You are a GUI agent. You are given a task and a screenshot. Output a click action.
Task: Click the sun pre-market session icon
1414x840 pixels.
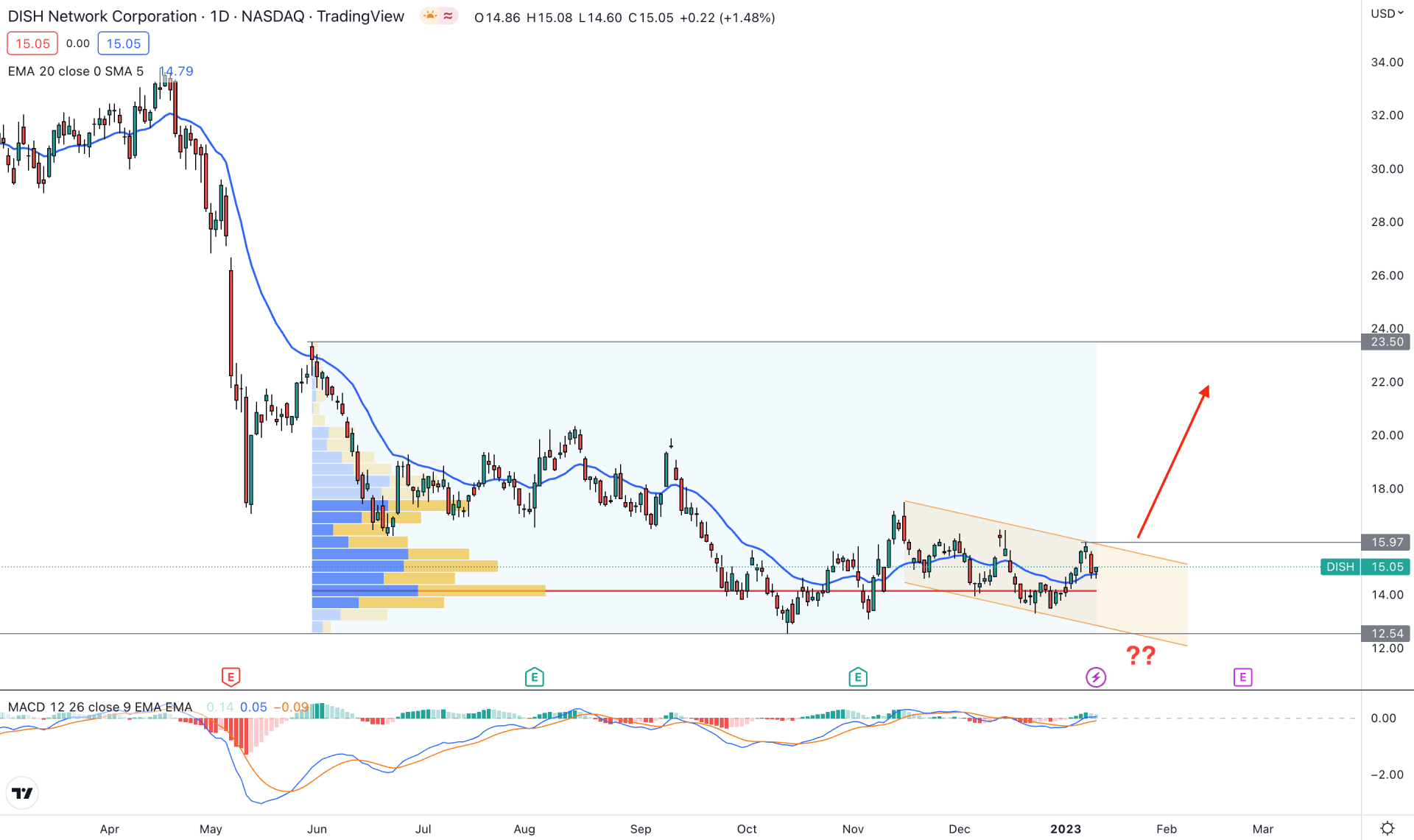[430, 15]
